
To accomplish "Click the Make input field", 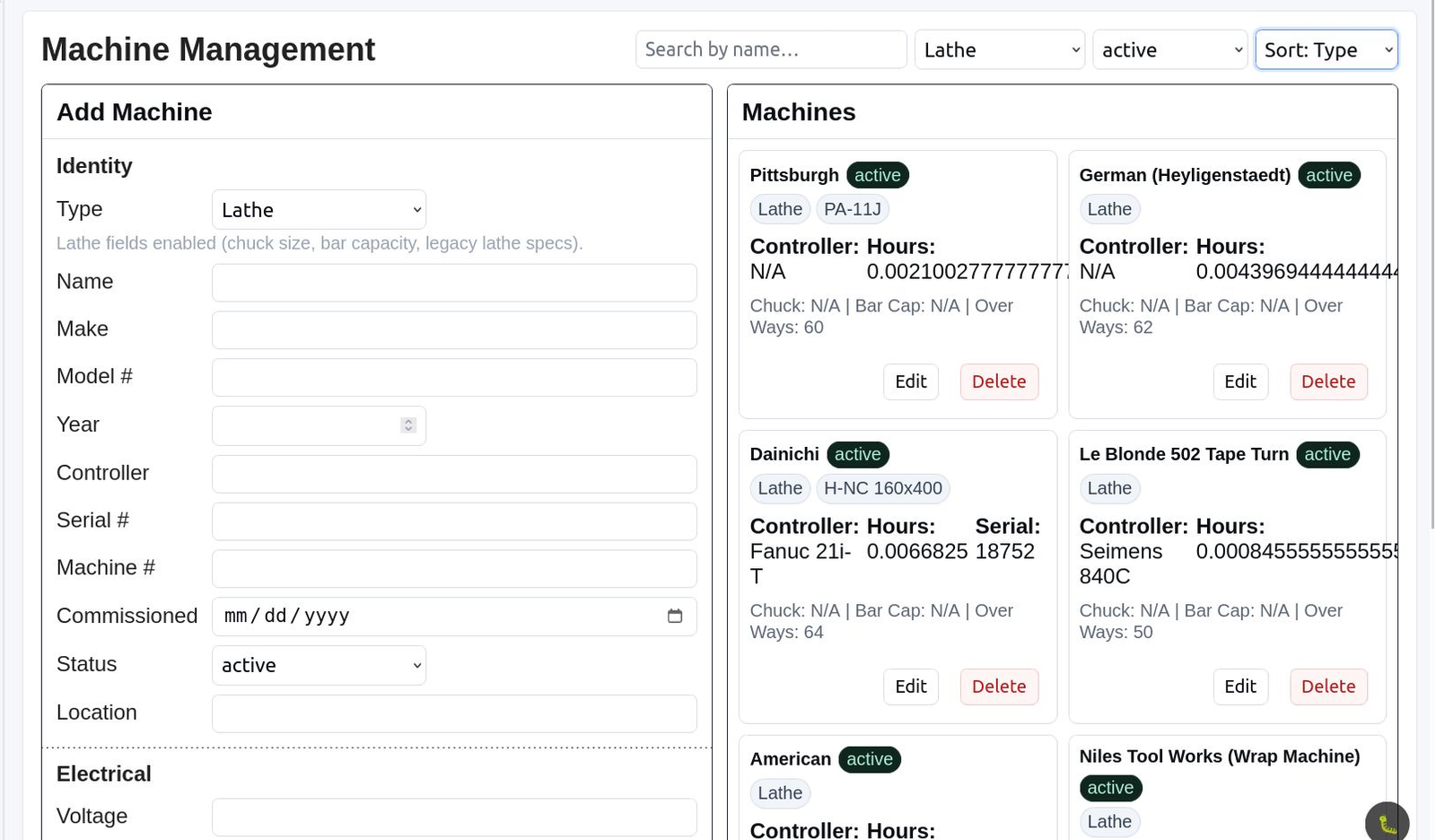I will coord(454,329).
